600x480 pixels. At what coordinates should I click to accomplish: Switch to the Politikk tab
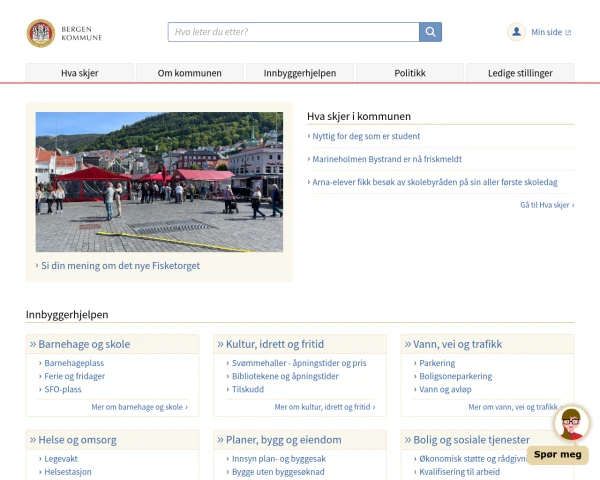(x=410, y=73)
